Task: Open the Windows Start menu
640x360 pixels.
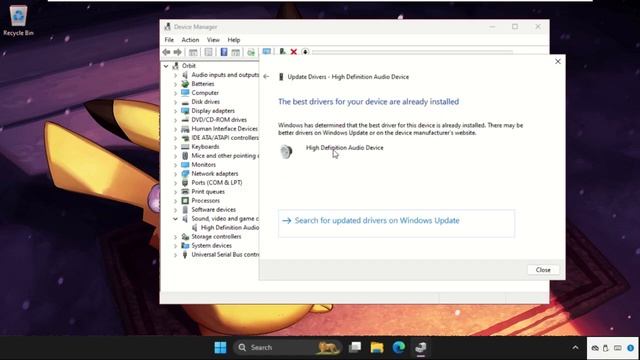Action: [x=220, y=347]
